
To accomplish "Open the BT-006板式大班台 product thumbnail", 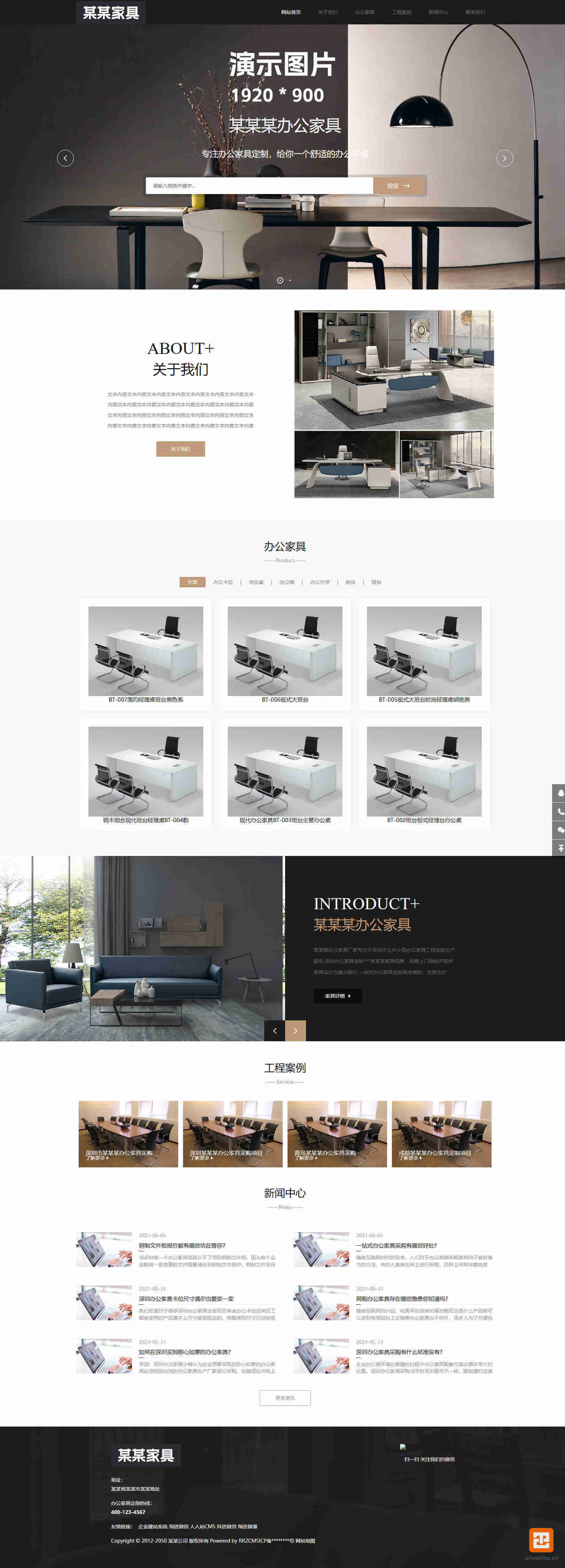I will coord(285,651).
